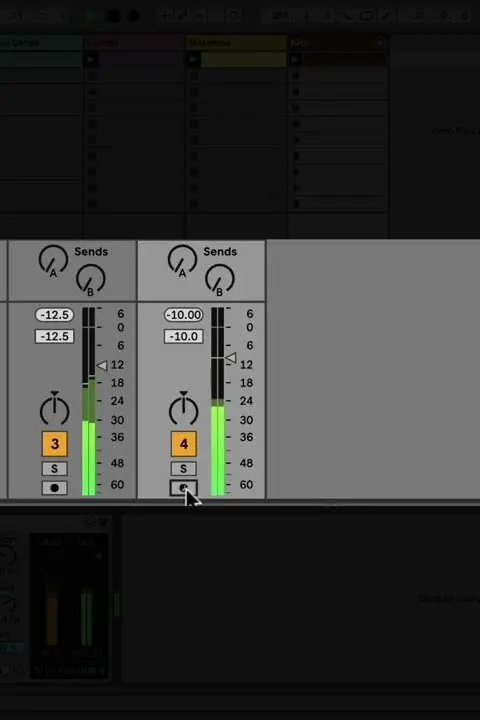Image resolution: width=480 pixels, height=720 pixels.
Task: Toggle the track 4 activator button
Action: (184, 444)
